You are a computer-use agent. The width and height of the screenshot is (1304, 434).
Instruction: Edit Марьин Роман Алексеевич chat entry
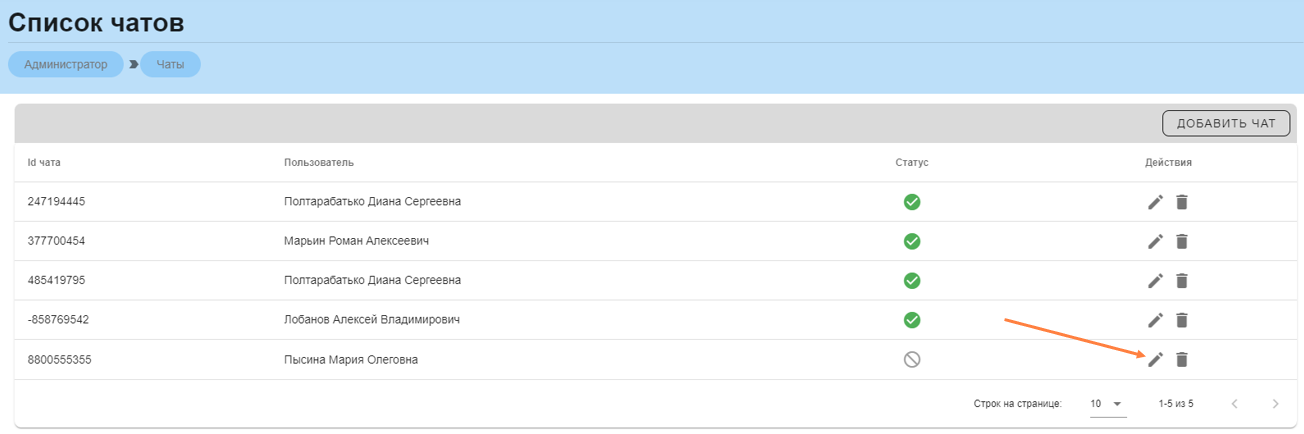(x=1155, y=241)
